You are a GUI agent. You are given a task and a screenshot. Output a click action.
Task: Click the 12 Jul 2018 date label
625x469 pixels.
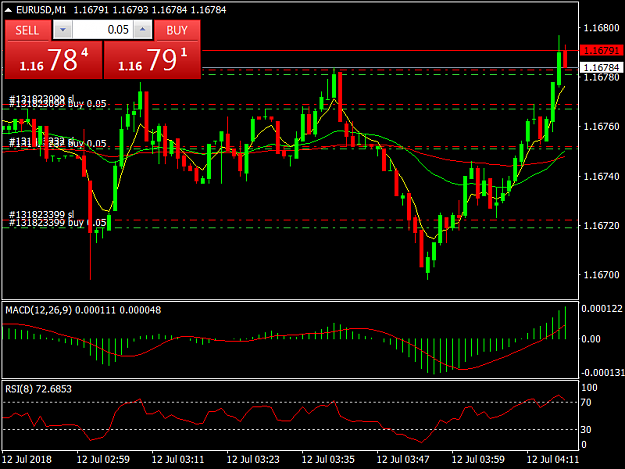(27, 459)
